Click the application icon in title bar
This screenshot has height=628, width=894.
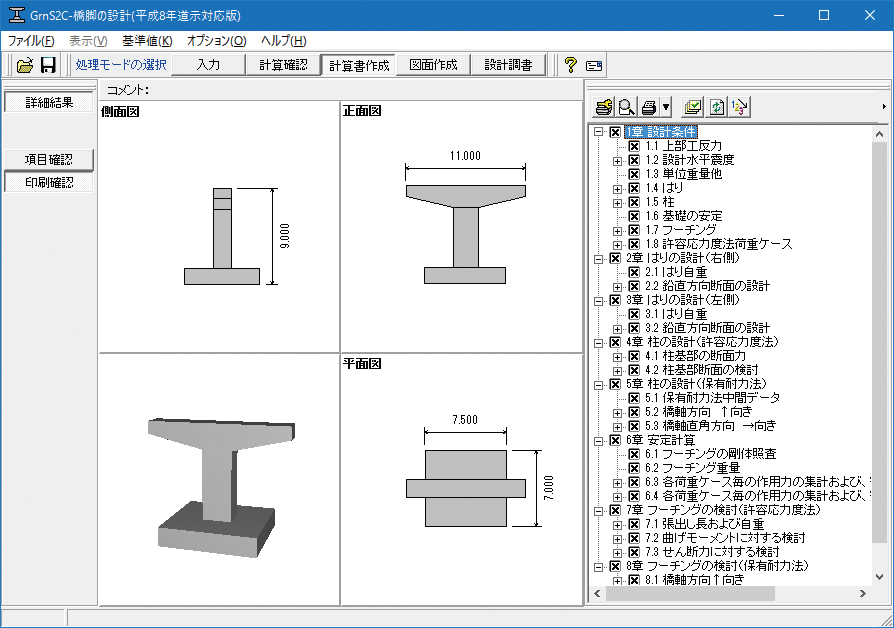[17, 15]
